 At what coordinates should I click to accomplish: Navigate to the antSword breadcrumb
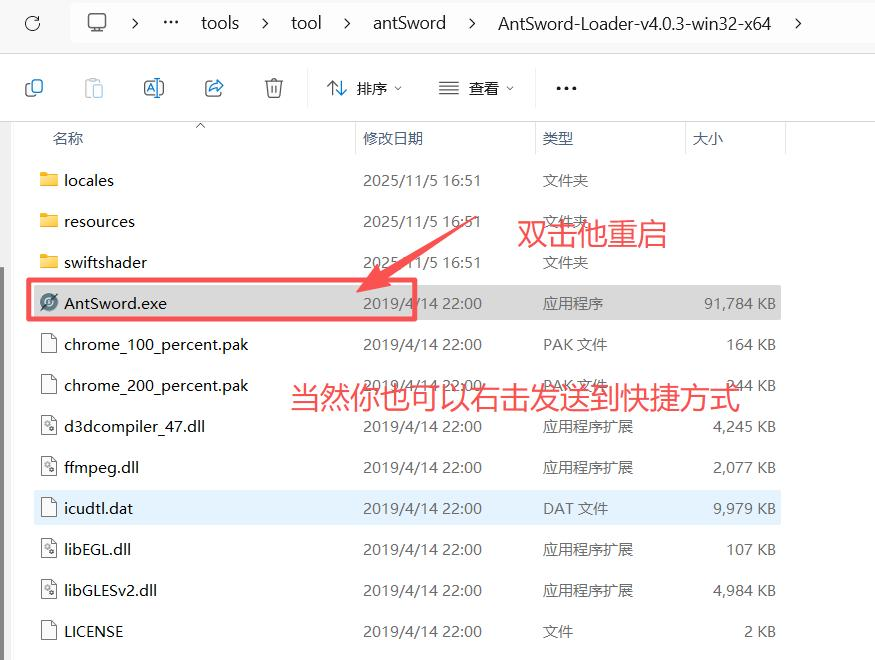(x=409, y=23)
